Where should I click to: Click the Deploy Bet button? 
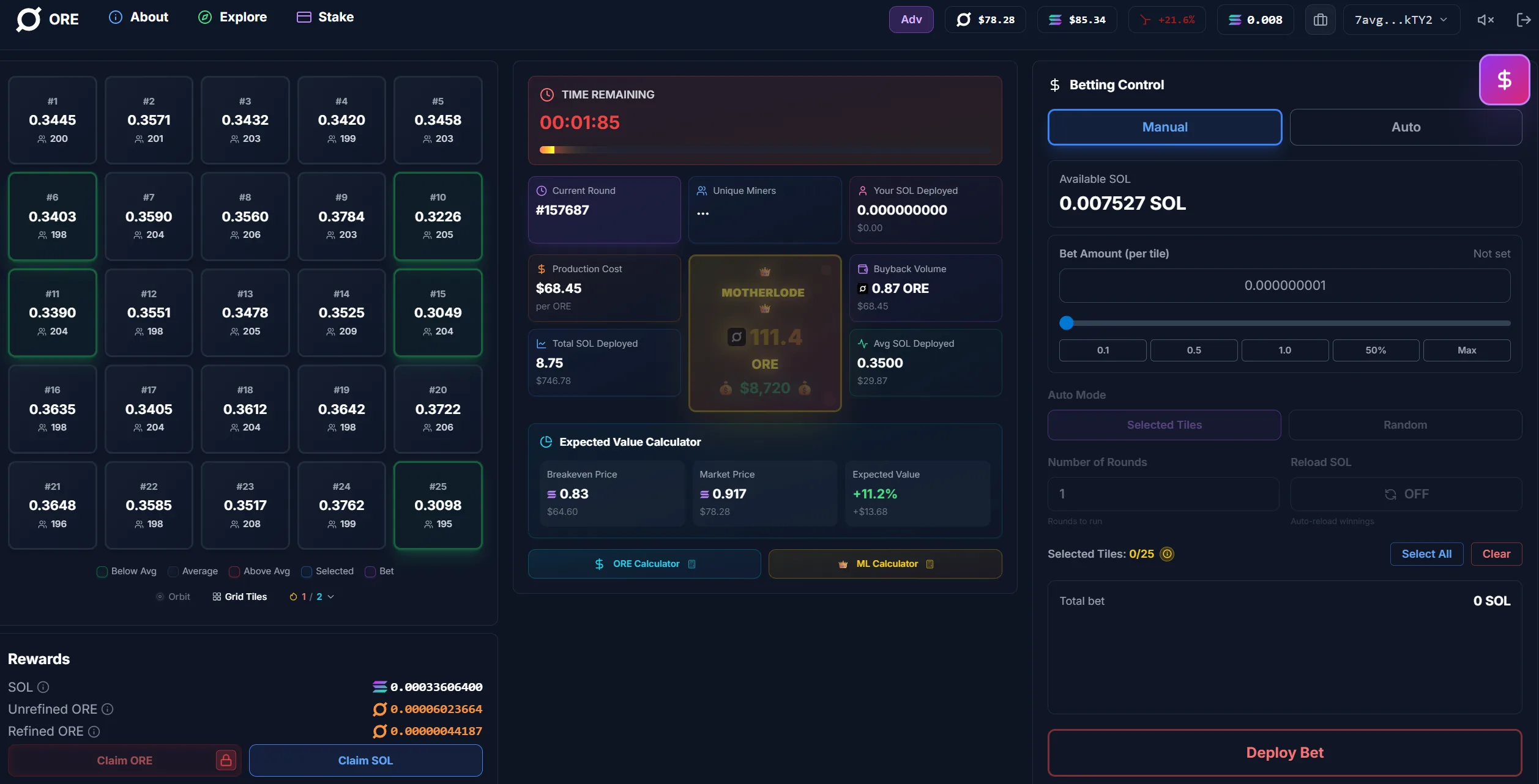pyautogui.click(x=1284, y=753)
